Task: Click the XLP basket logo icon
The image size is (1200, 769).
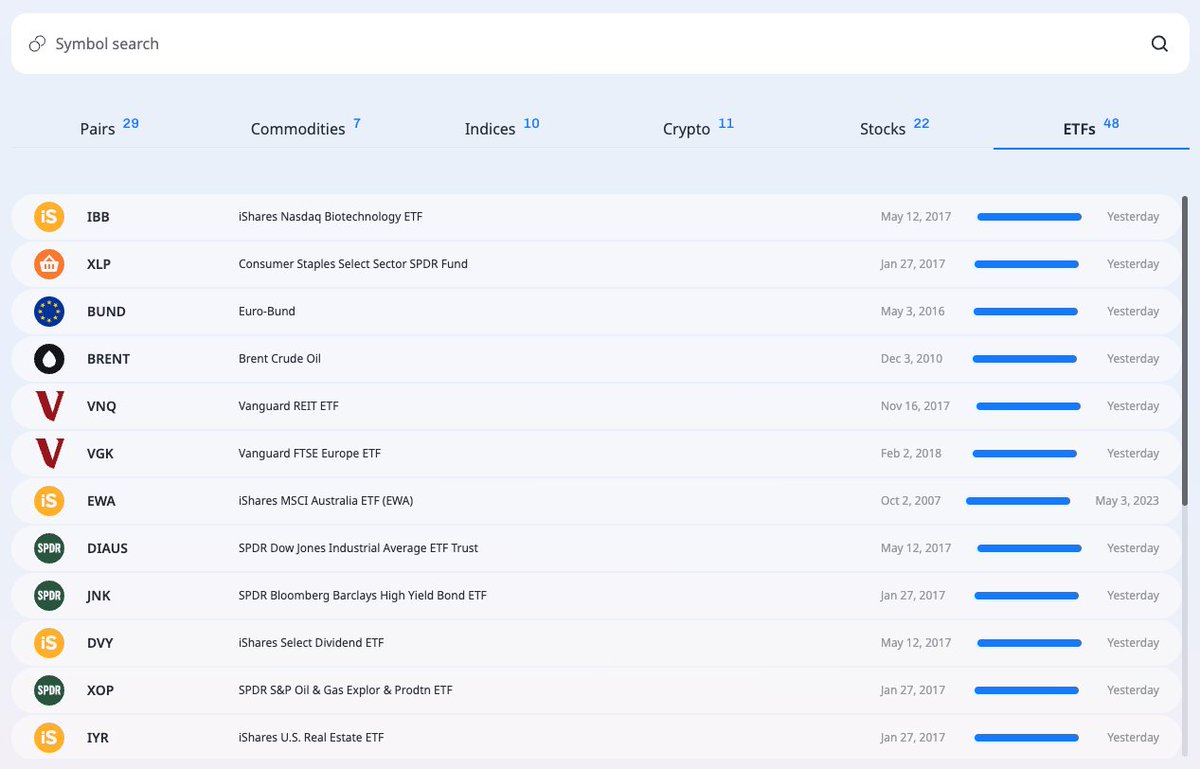Action: 49,264
